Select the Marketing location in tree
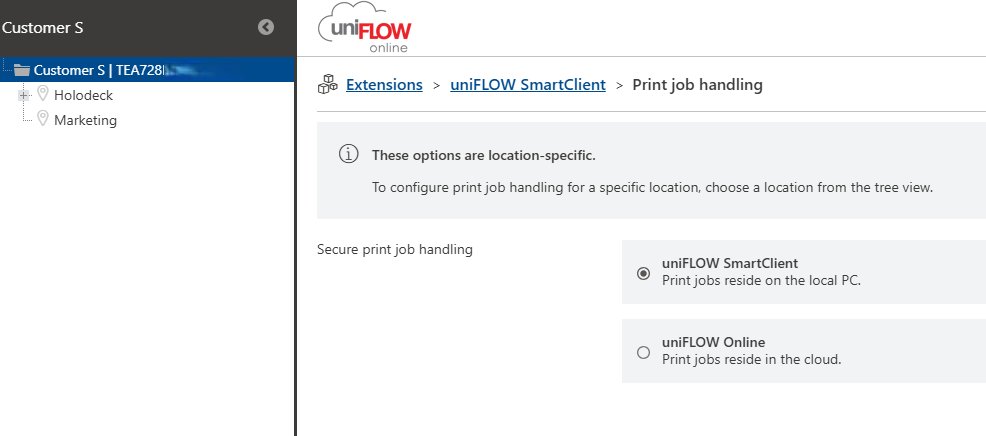Screen dimensions: 986x436 tap(85, 120)
